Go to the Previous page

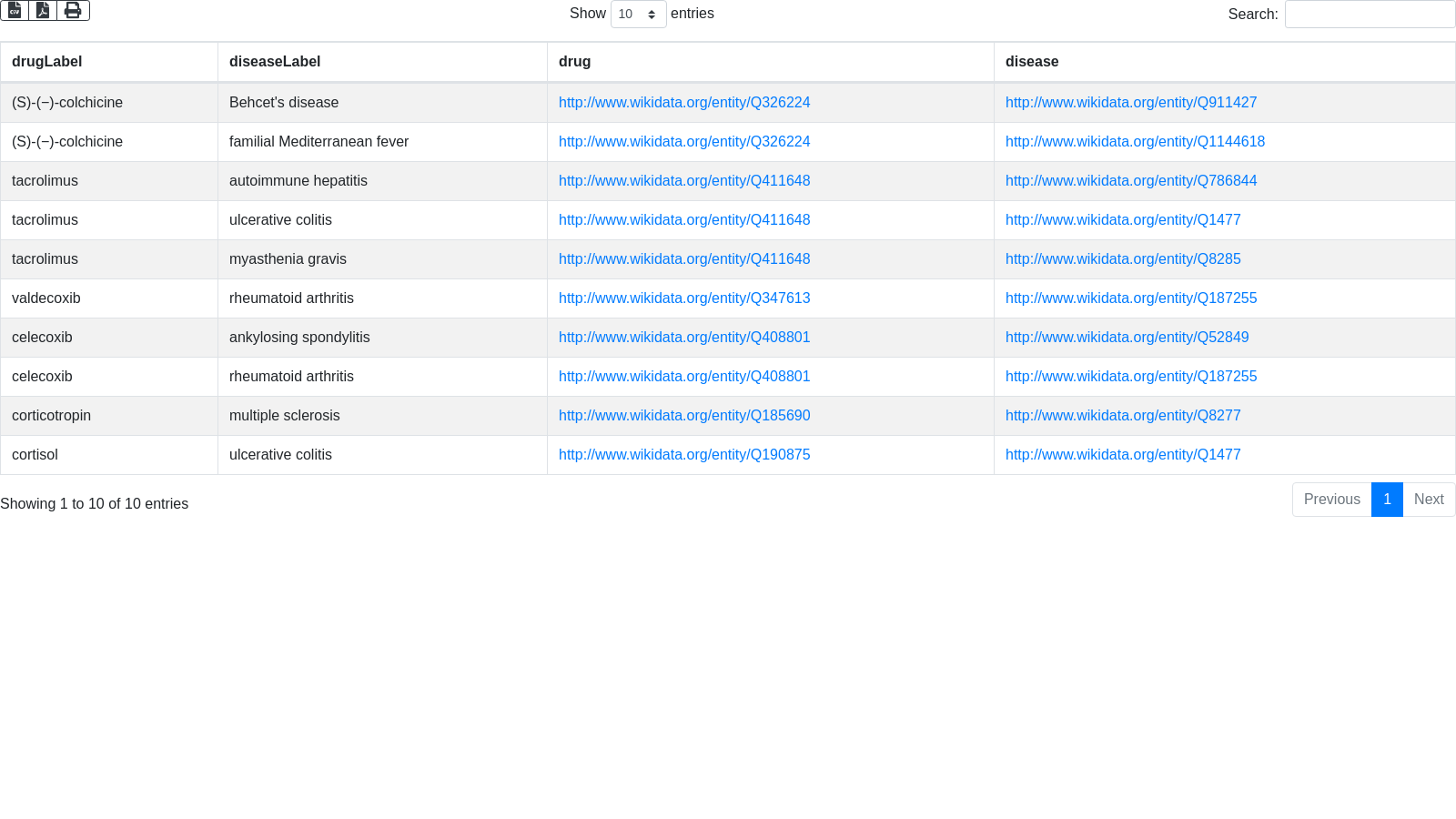coord(1331,500)
